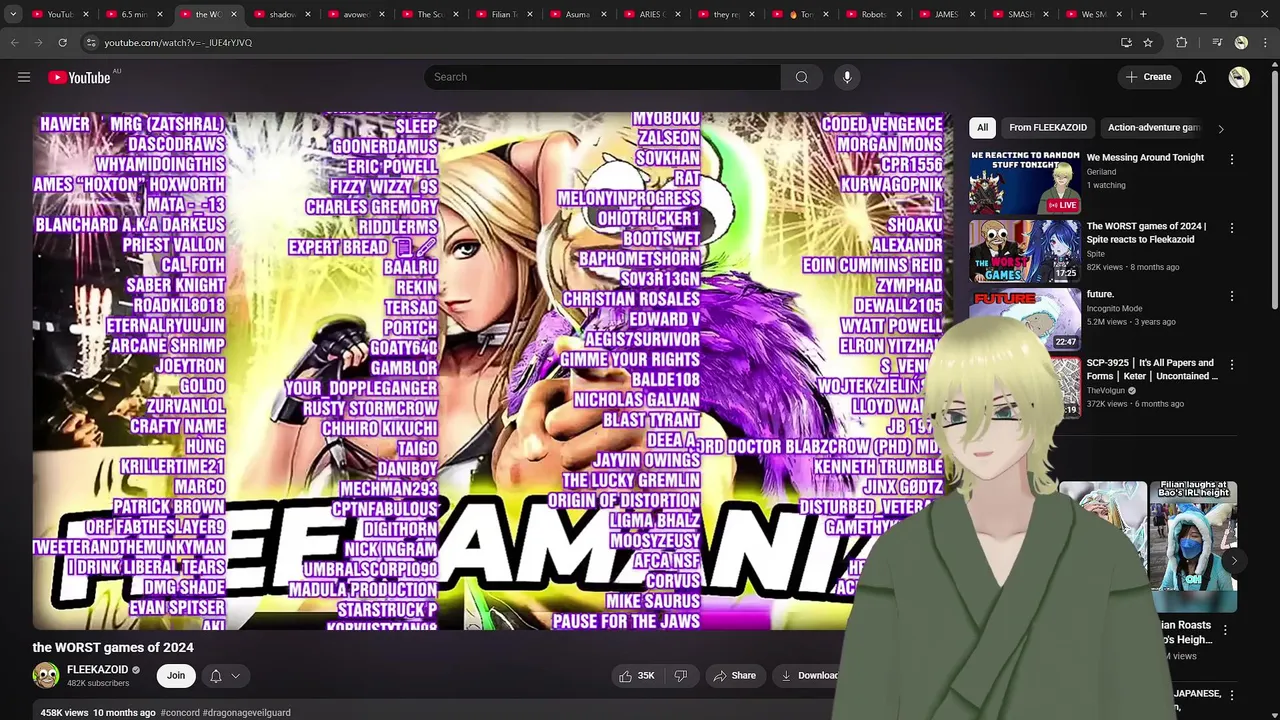Click the YouTube search input field

click(x=602, y=77)
